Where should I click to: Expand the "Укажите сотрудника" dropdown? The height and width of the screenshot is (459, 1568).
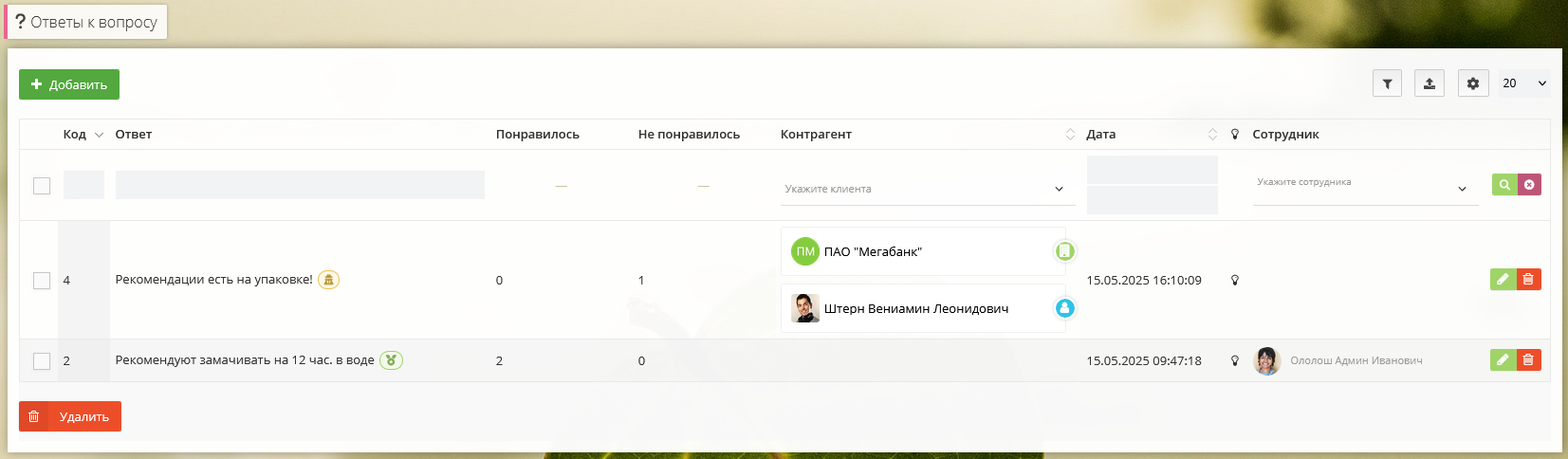click(1364, 189)
